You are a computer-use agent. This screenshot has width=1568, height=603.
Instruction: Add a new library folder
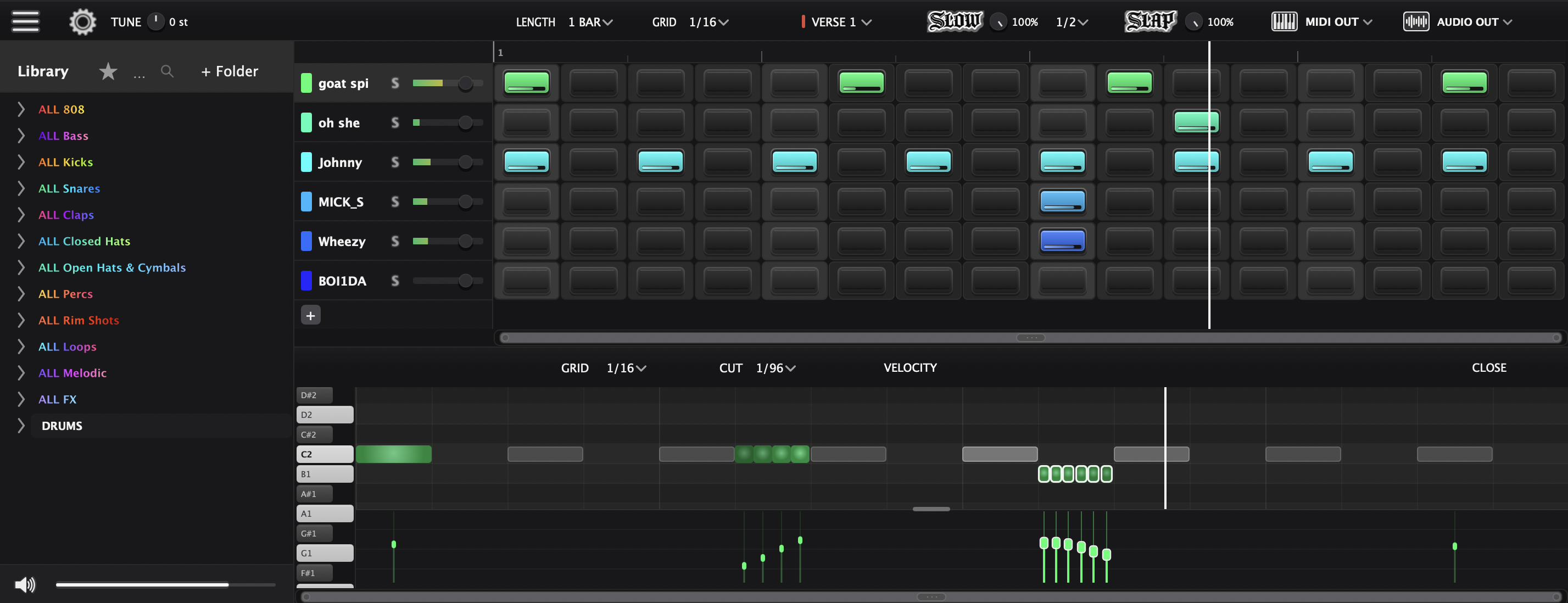230,71
